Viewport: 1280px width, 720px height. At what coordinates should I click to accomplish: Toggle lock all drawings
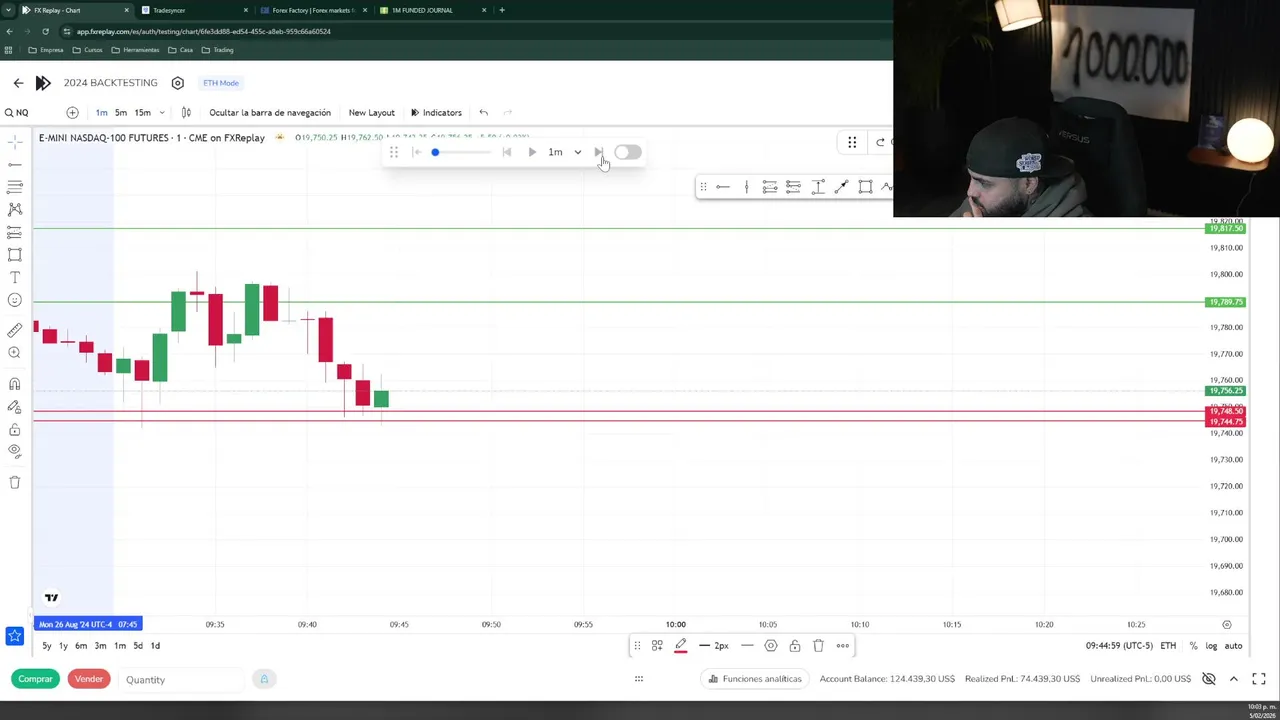pos(14,430)
